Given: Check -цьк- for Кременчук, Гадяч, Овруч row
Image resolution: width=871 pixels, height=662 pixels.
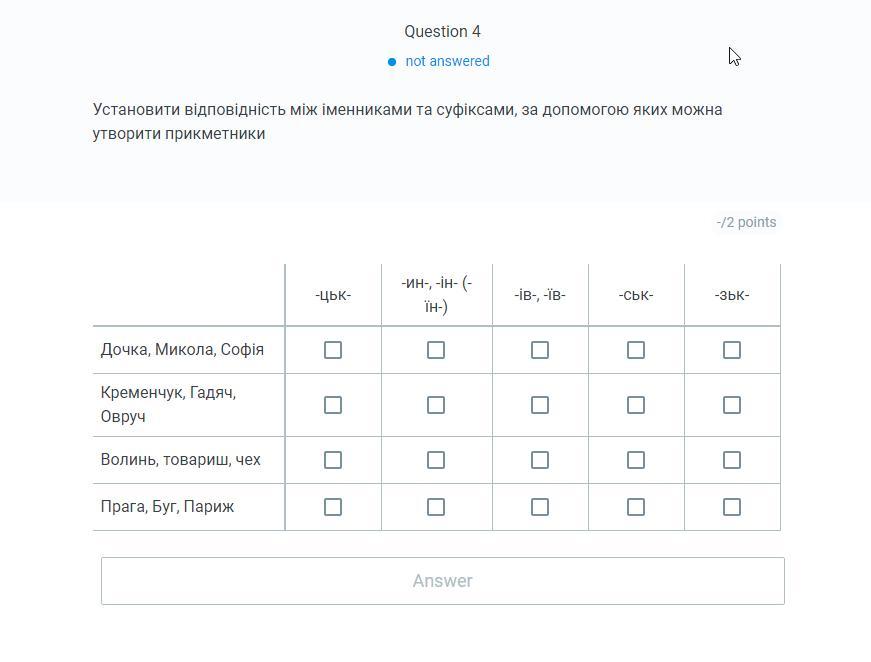Looking at the screenshot, I should 333,405.
